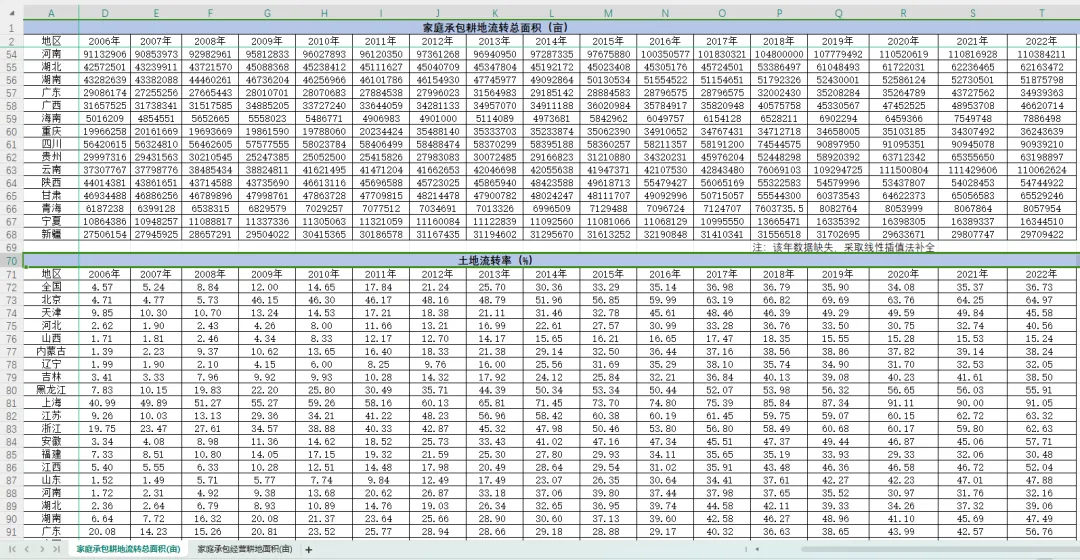Screen dimensions: 1080x560
Task: Select 地区 header cell in row 2
Action: [51, 41]
